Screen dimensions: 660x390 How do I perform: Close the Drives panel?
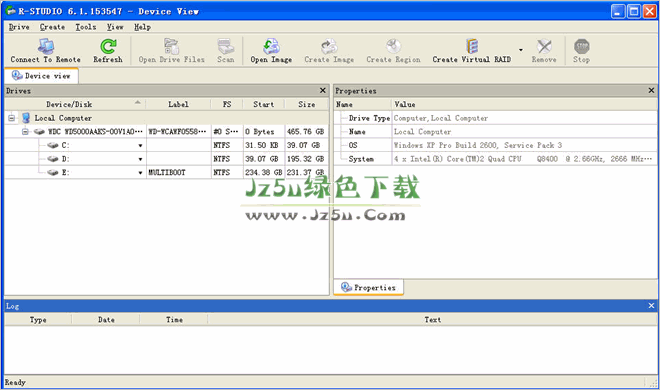click(322, 90)
